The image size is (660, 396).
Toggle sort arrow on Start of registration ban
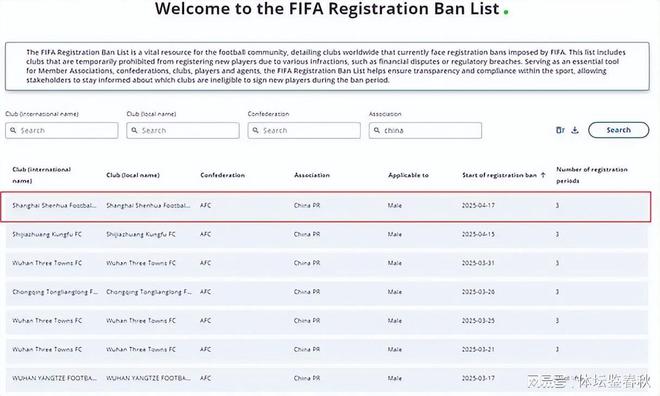[543, 175]
